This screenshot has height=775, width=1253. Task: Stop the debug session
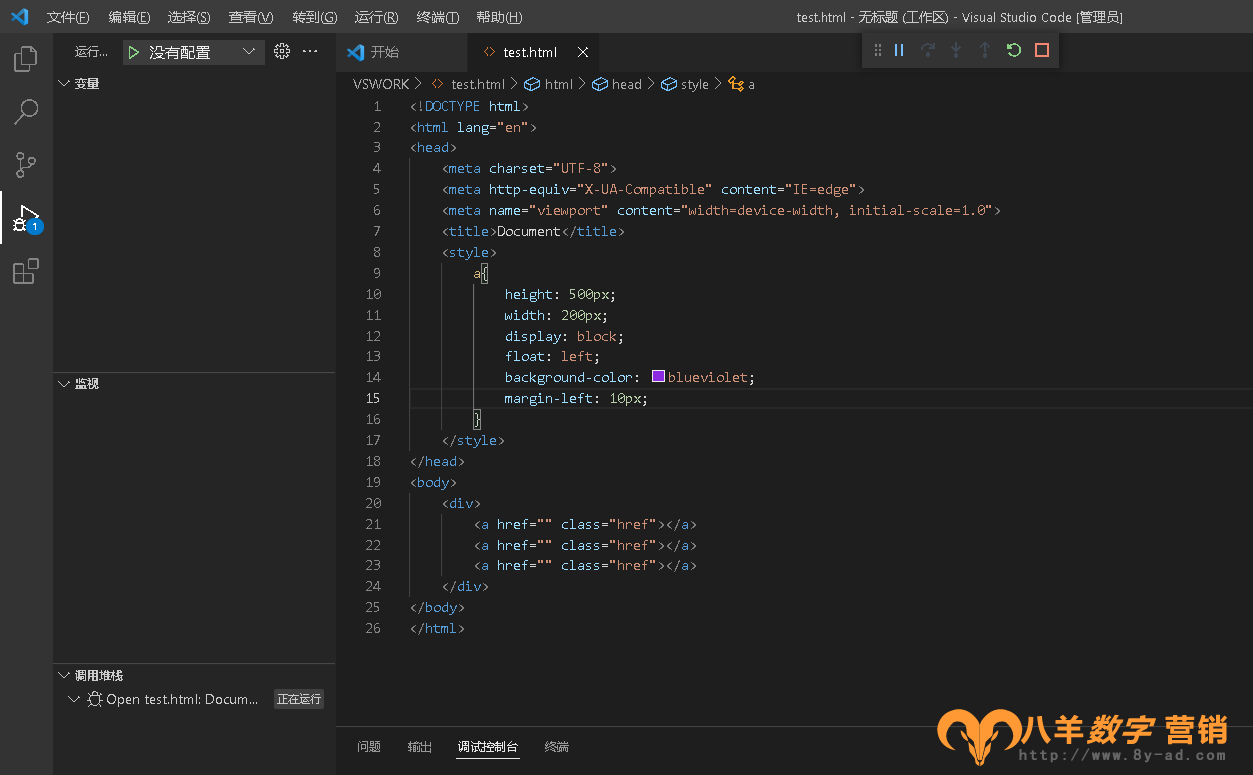point(1042,50)
